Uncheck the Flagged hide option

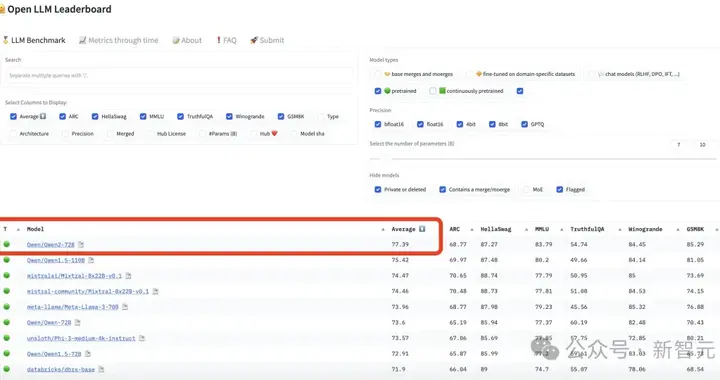[560, 190]
